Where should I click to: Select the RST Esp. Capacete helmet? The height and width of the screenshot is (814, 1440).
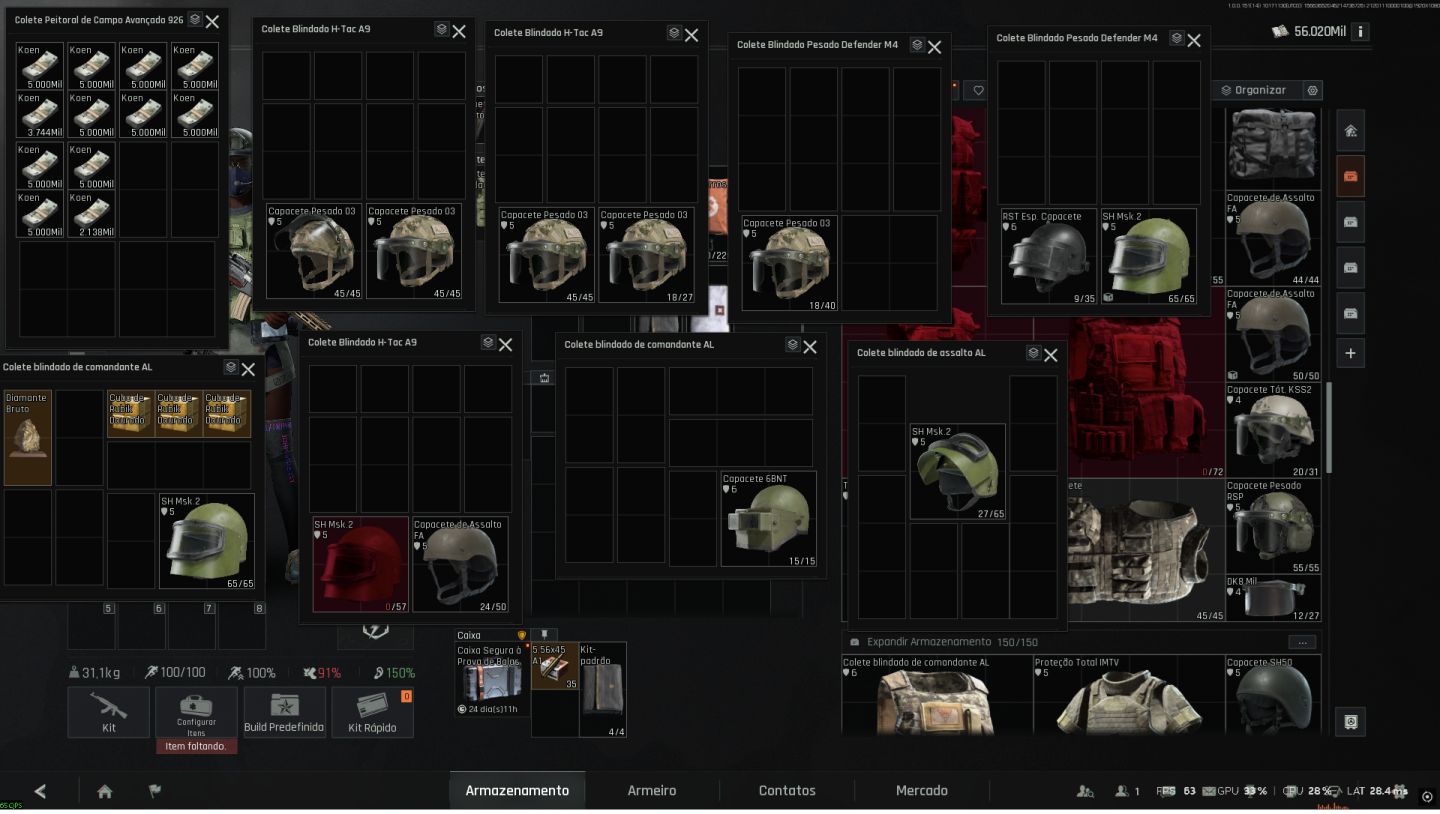point(1048,256)
